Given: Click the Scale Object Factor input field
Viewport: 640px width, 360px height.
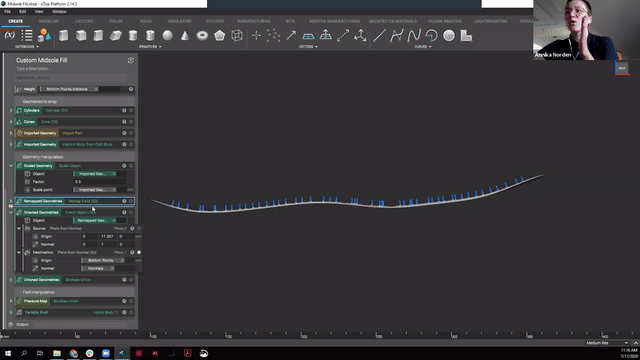Looking at the screenshot, I should 100,182.
